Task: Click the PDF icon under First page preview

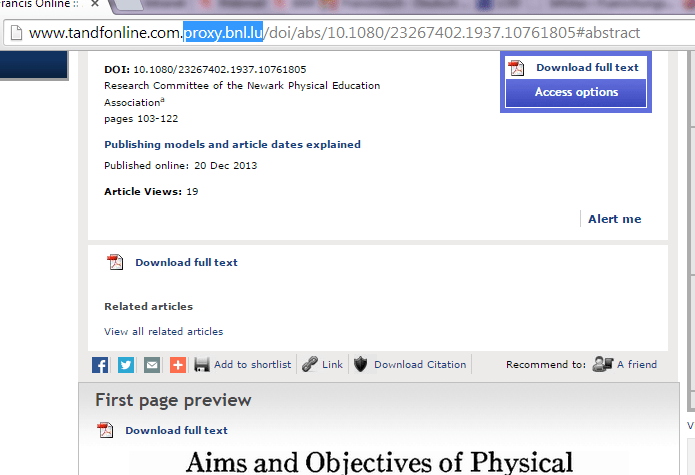Action: pyautogui.click(x=106, y=431)
